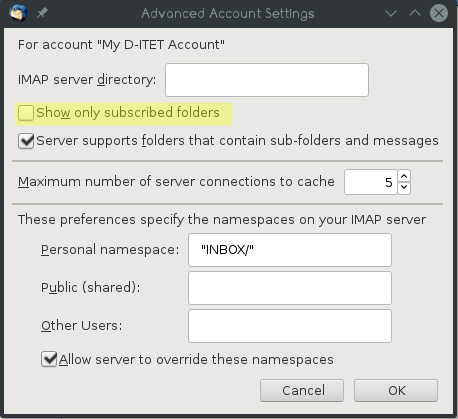Click the IMAP server directory field

[267, 80]
